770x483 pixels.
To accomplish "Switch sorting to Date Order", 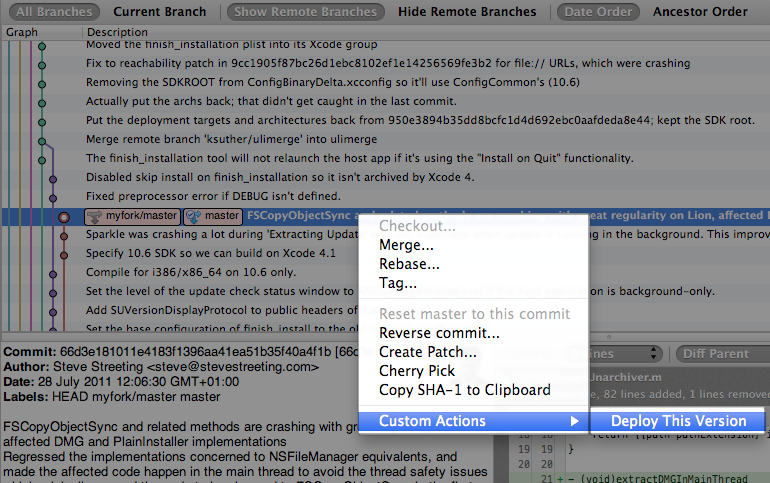I will [x=598, y=12].
